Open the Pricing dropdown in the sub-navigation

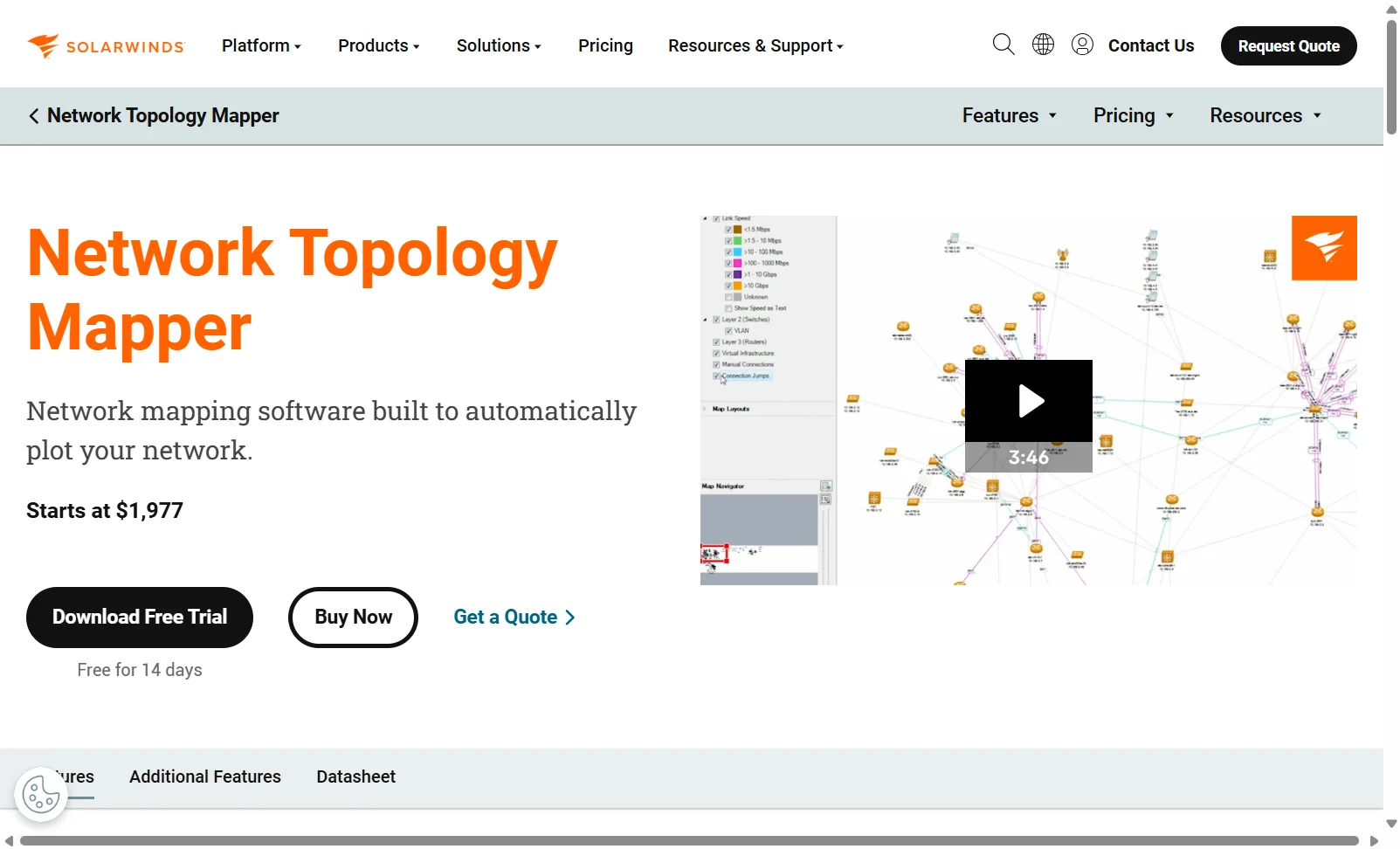1134,115
